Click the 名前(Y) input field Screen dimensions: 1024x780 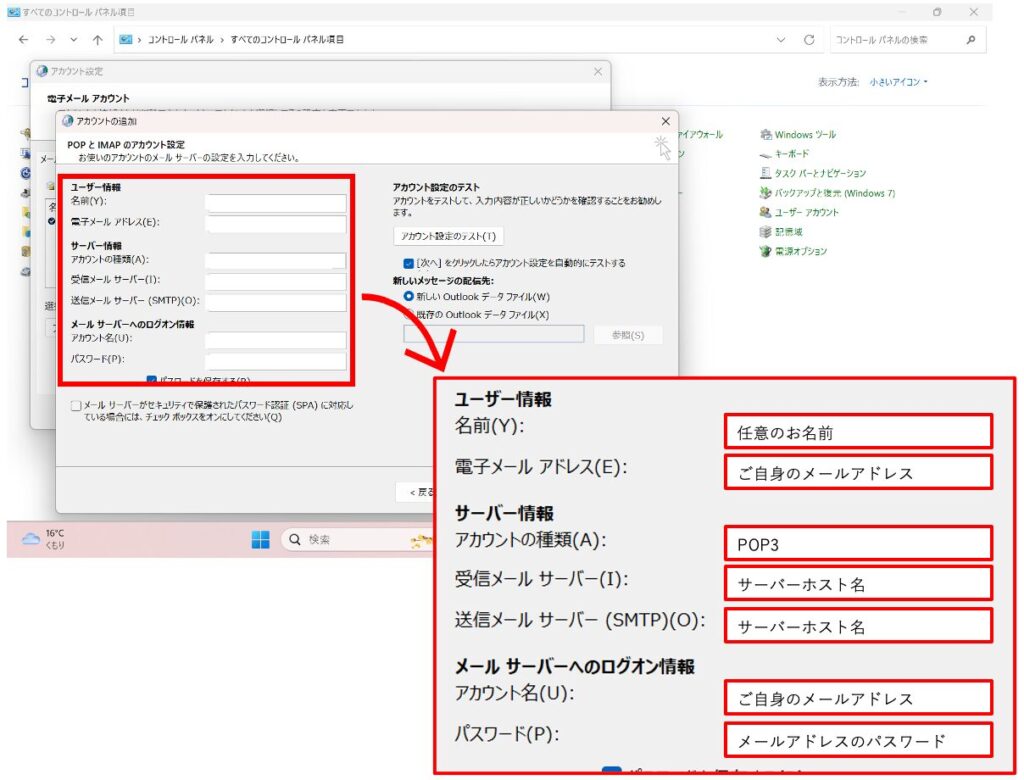pos(275,203)
